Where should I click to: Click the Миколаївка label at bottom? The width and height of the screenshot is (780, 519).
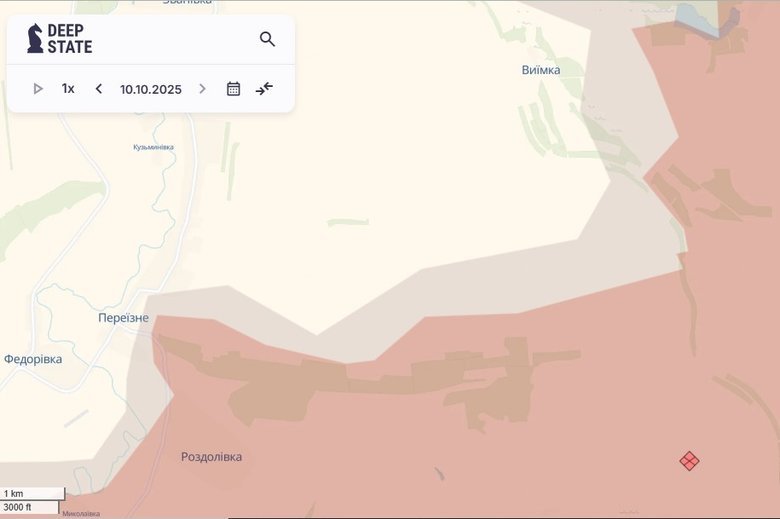[x=80, y=514]
